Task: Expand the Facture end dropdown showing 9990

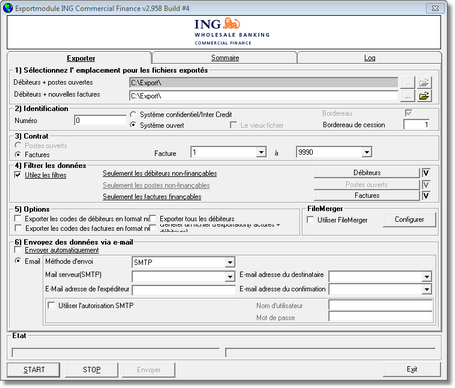Action: point(367,152)
